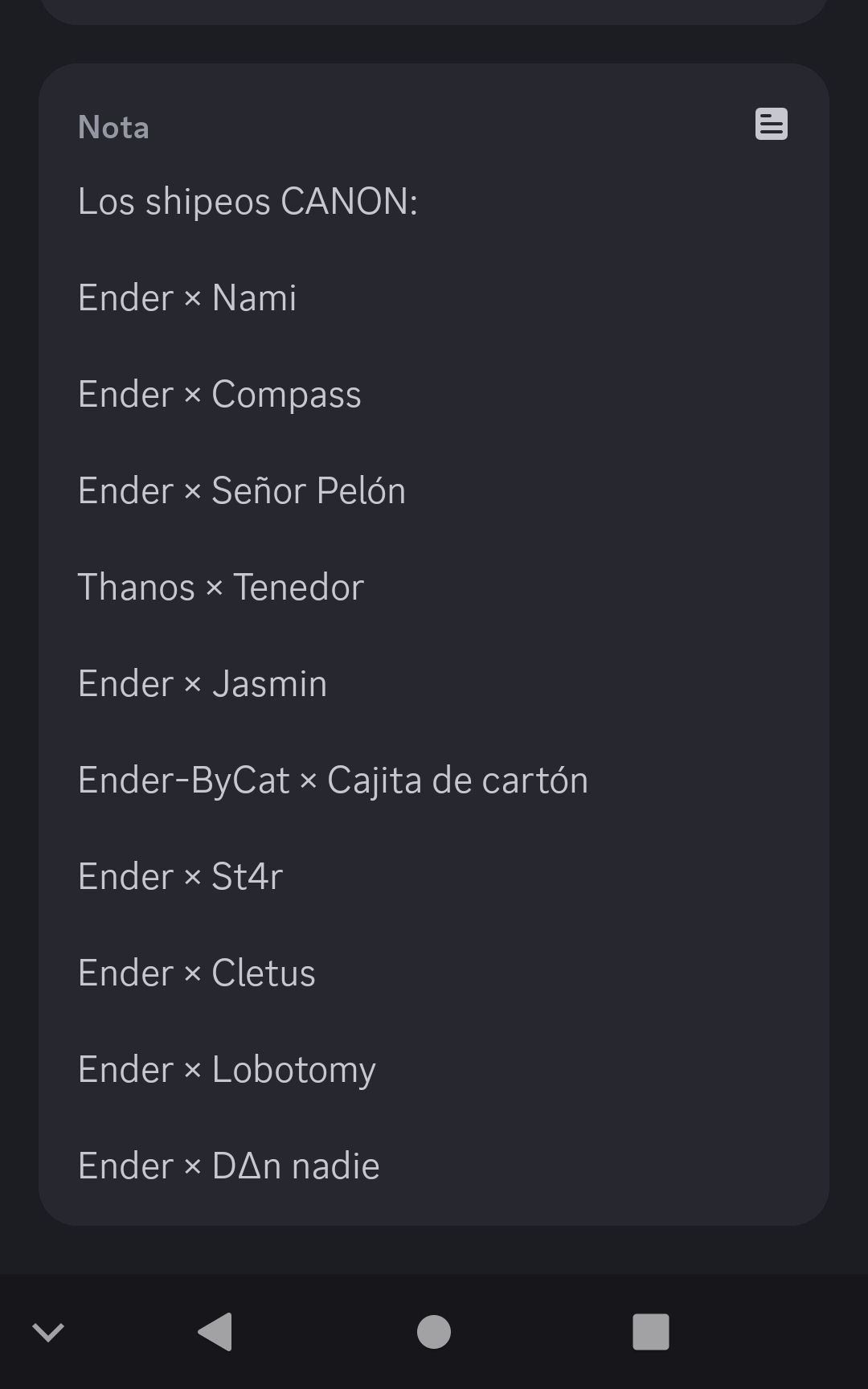Tap the note edit icon beside Nota
The height and width of the screenshot is (1389, 868).
[x=771, y=125]
